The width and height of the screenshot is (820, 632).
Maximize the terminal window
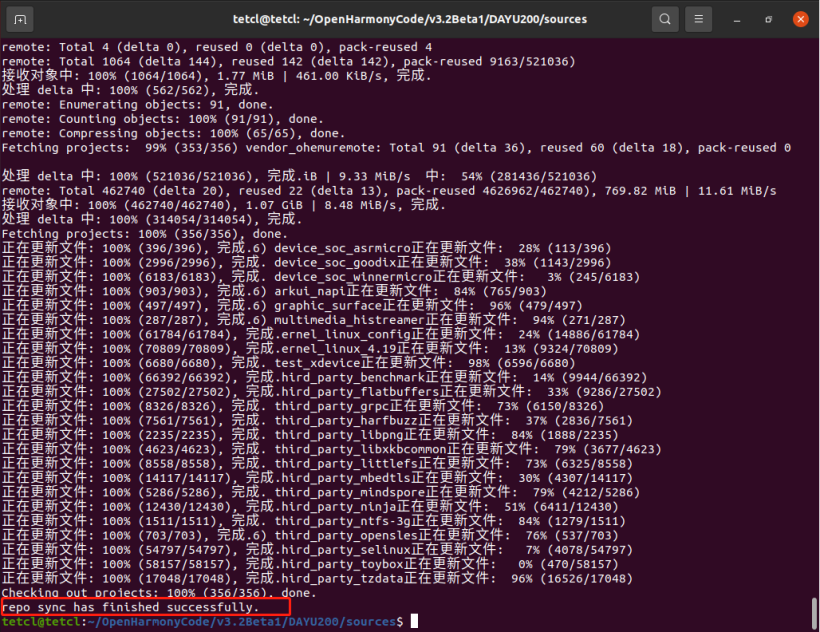point(769,19)
